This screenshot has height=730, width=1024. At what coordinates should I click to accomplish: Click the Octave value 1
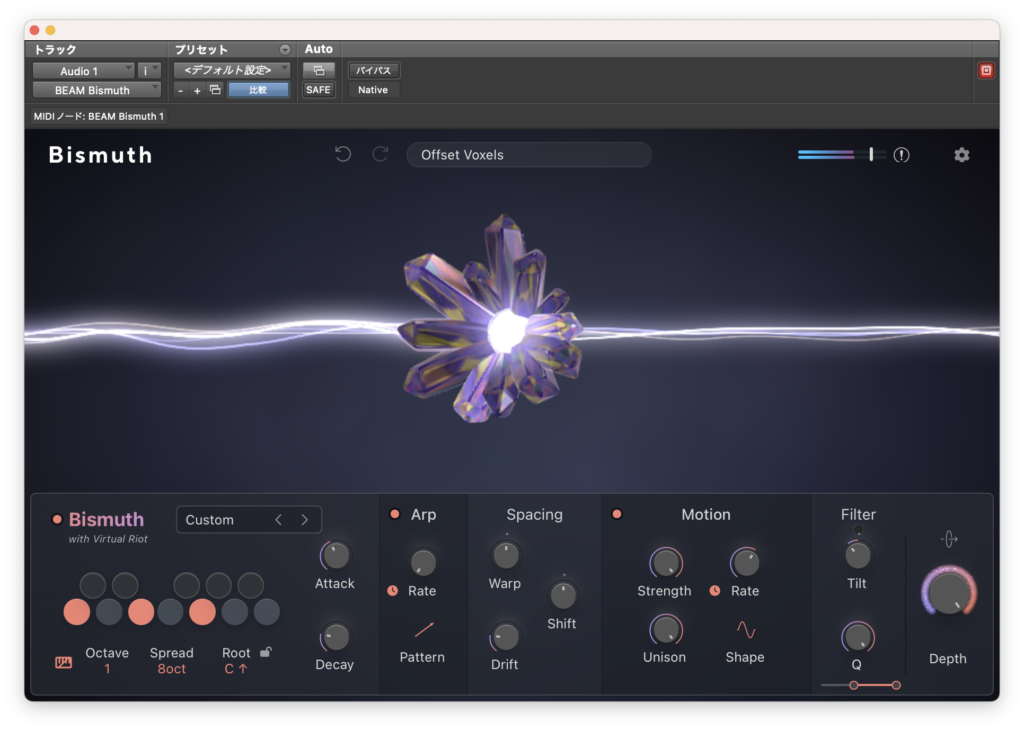(107, 669)
